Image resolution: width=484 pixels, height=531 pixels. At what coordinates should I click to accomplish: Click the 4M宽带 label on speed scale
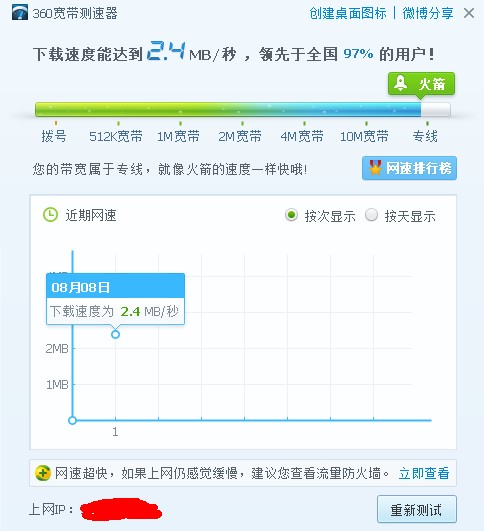302,136
